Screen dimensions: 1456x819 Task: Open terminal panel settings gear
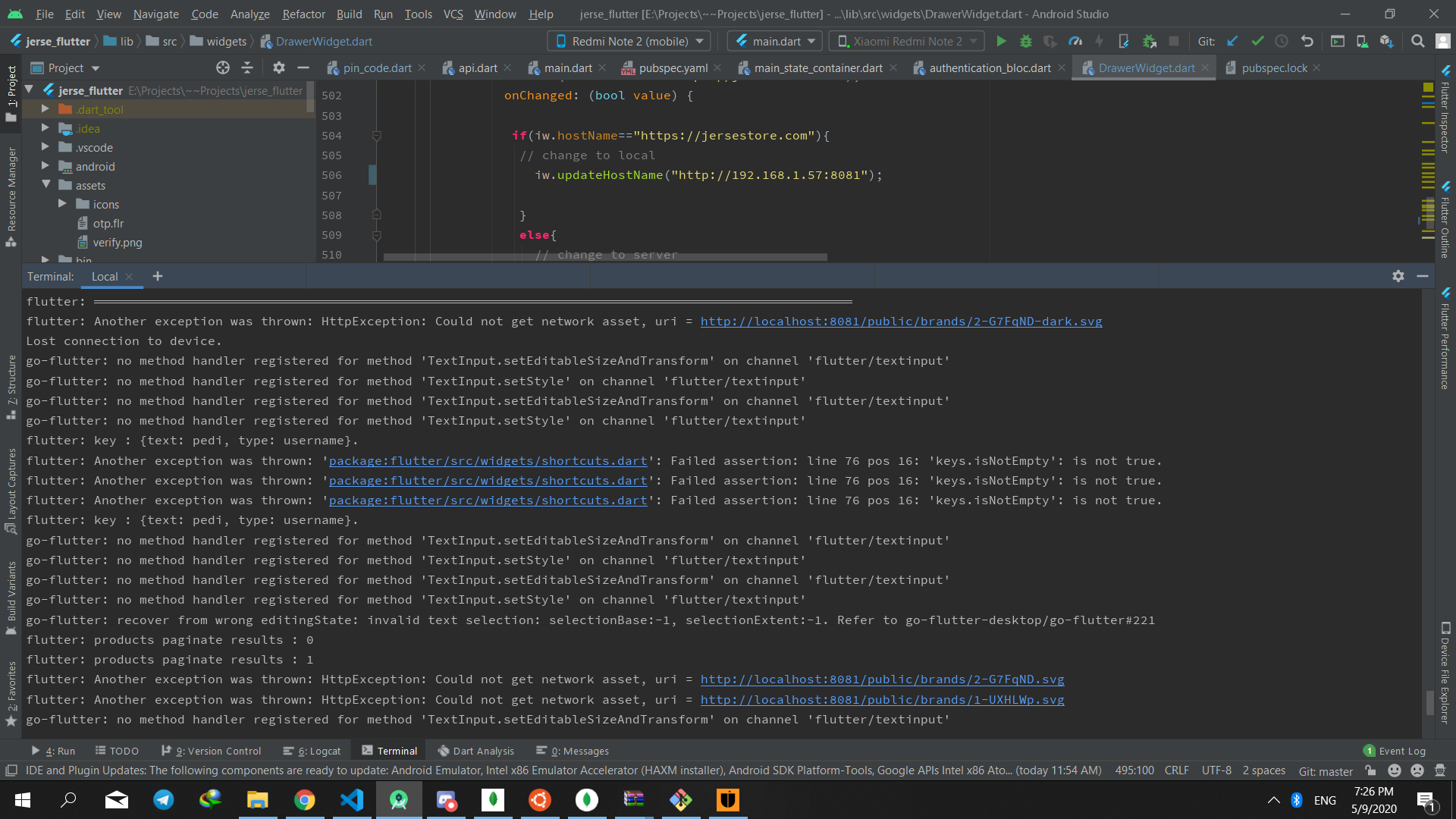[1398, 277]
